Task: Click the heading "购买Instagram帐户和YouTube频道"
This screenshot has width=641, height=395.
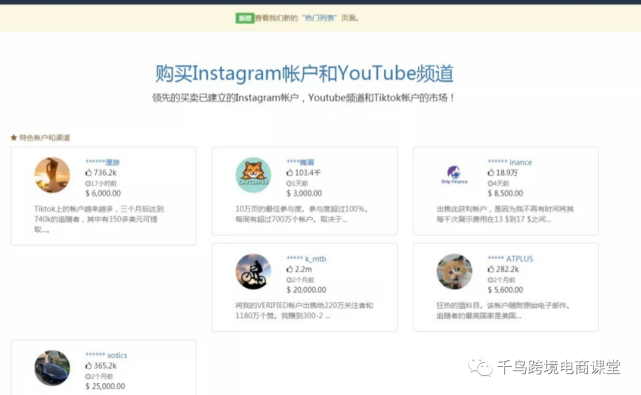Action: pos(304,74)
